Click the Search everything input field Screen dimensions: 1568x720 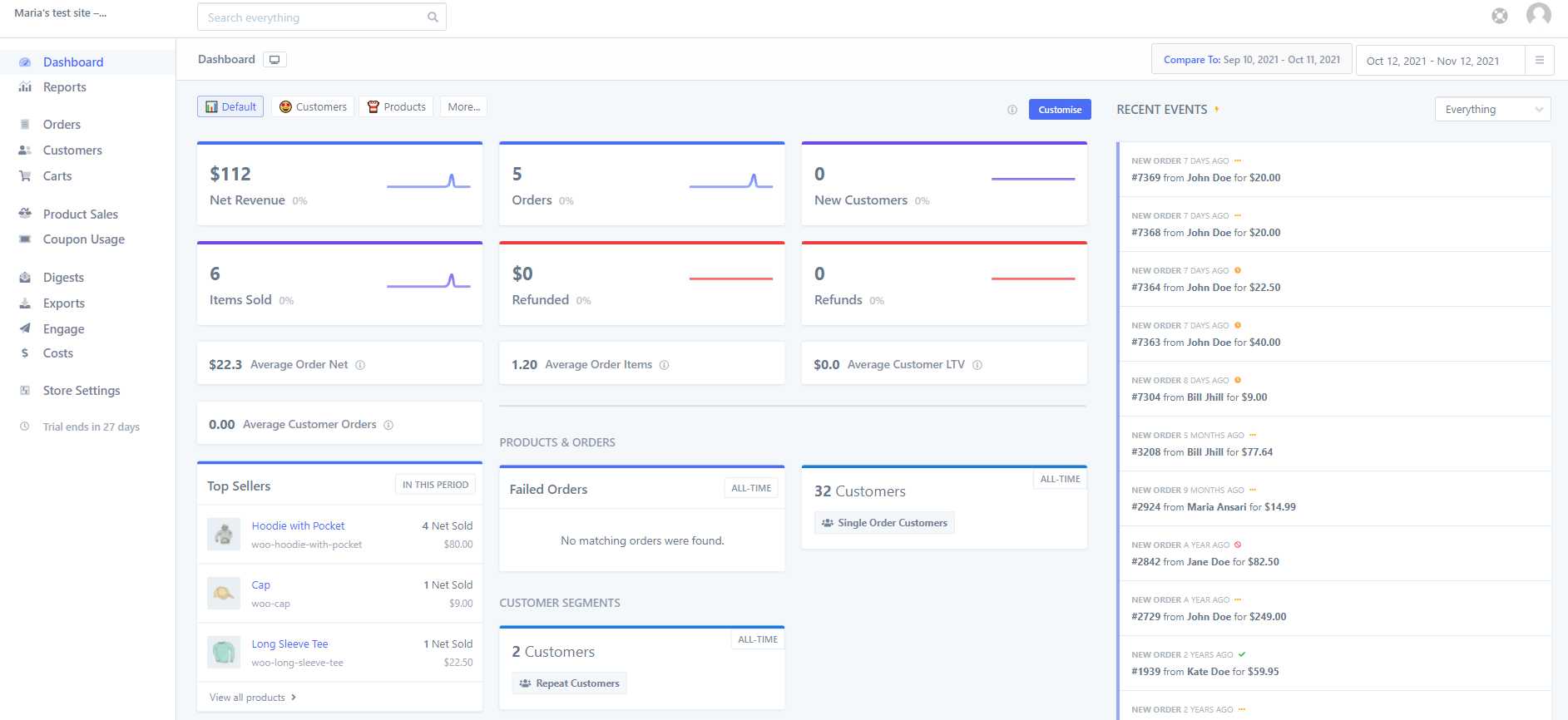(322, 17)
